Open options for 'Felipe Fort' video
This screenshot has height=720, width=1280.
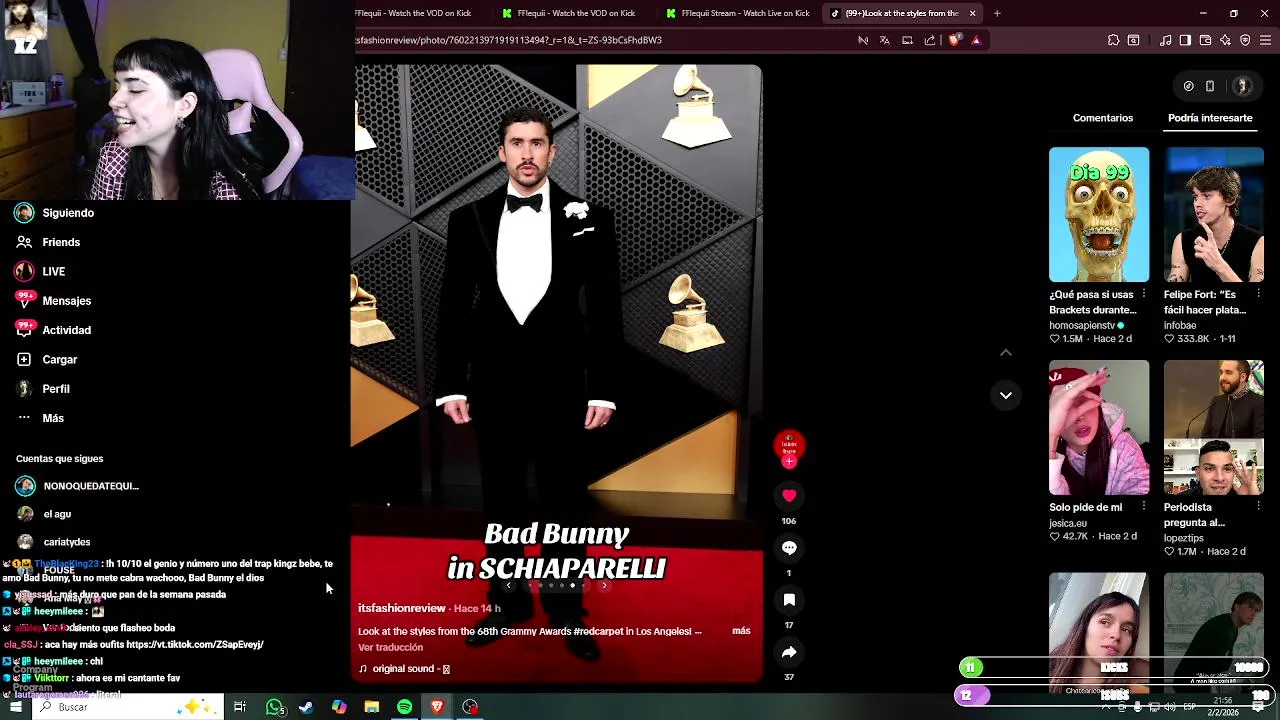(1258, 294)
